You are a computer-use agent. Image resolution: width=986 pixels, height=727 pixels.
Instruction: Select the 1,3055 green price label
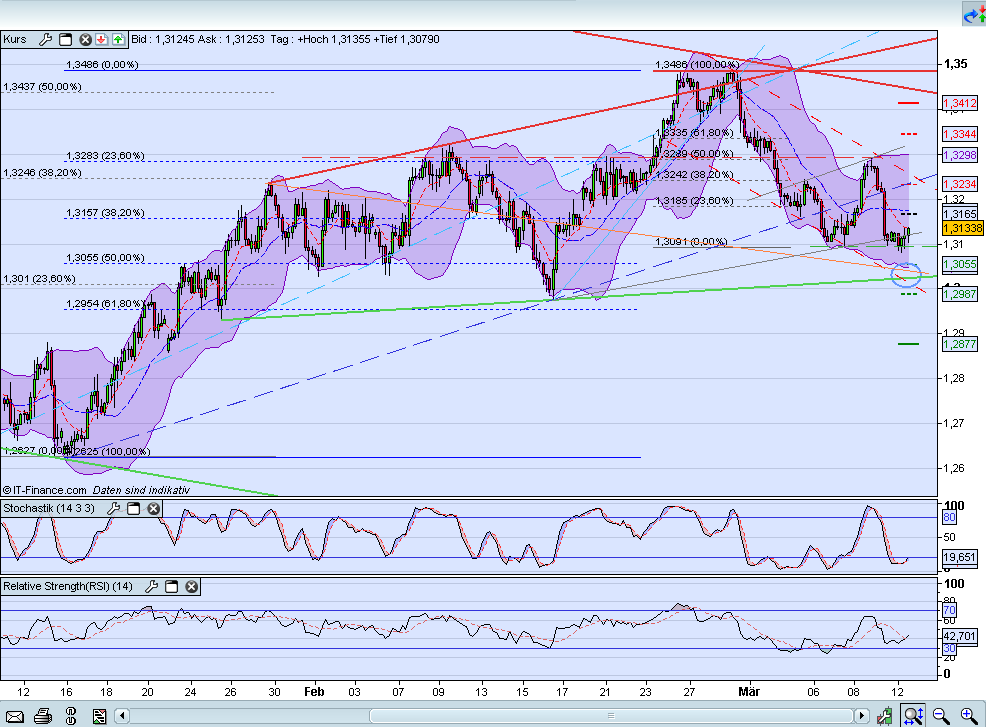(960, 264)
